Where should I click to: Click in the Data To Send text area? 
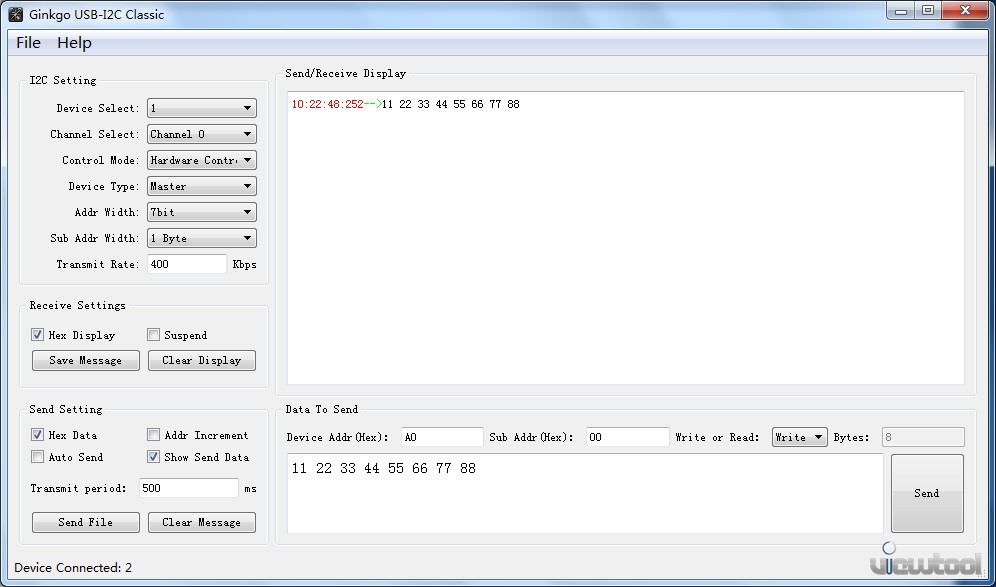click(585, 494)
